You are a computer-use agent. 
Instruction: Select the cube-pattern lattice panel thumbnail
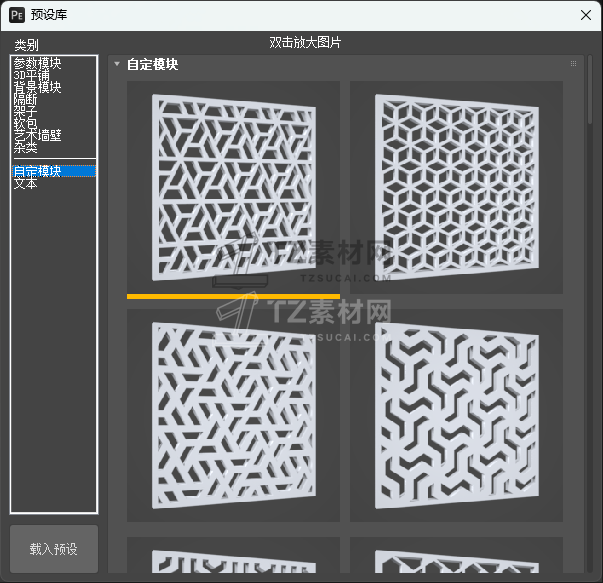coord(456,187)
